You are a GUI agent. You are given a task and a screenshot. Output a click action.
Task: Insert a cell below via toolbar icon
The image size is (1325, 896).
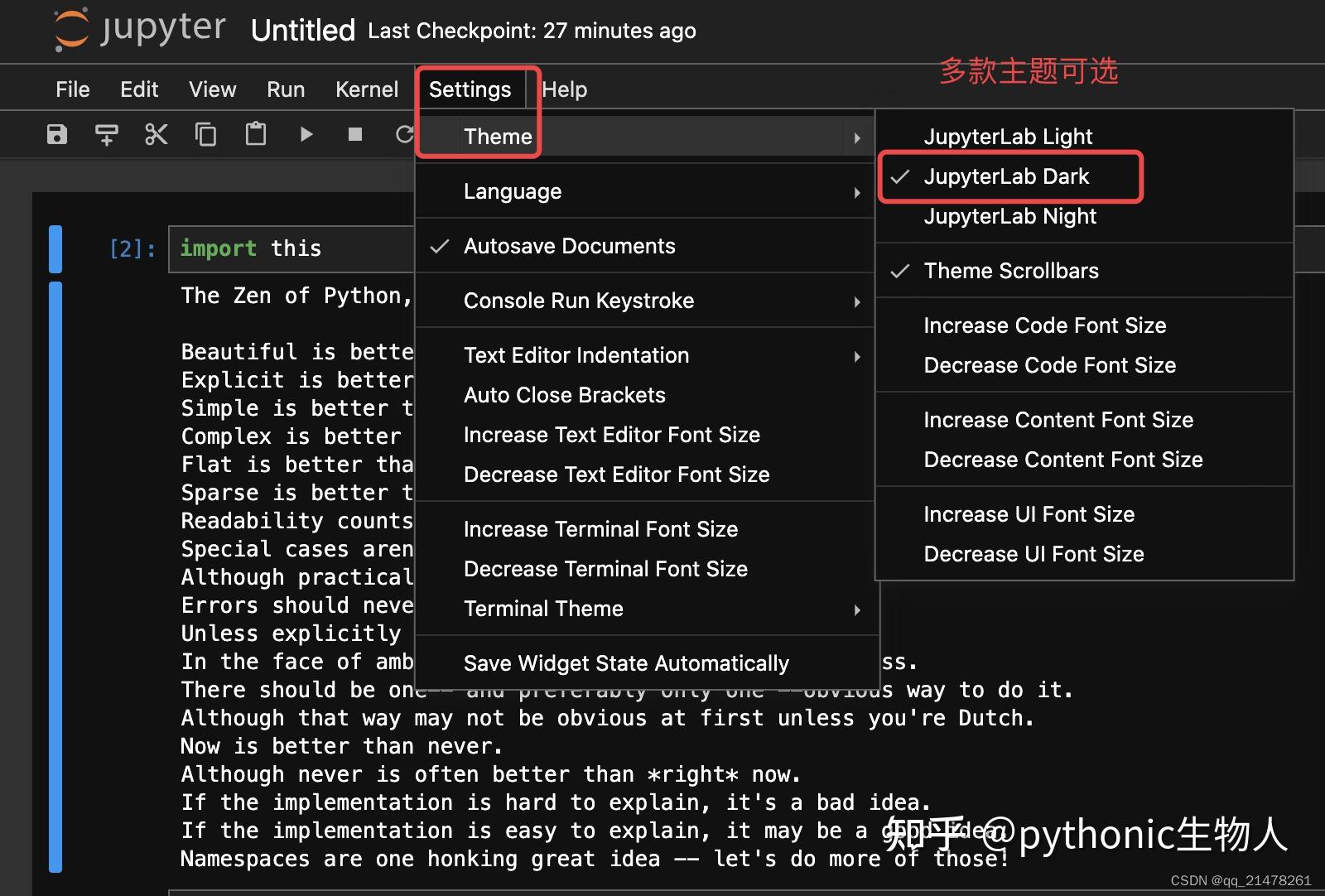click(106, 134)
